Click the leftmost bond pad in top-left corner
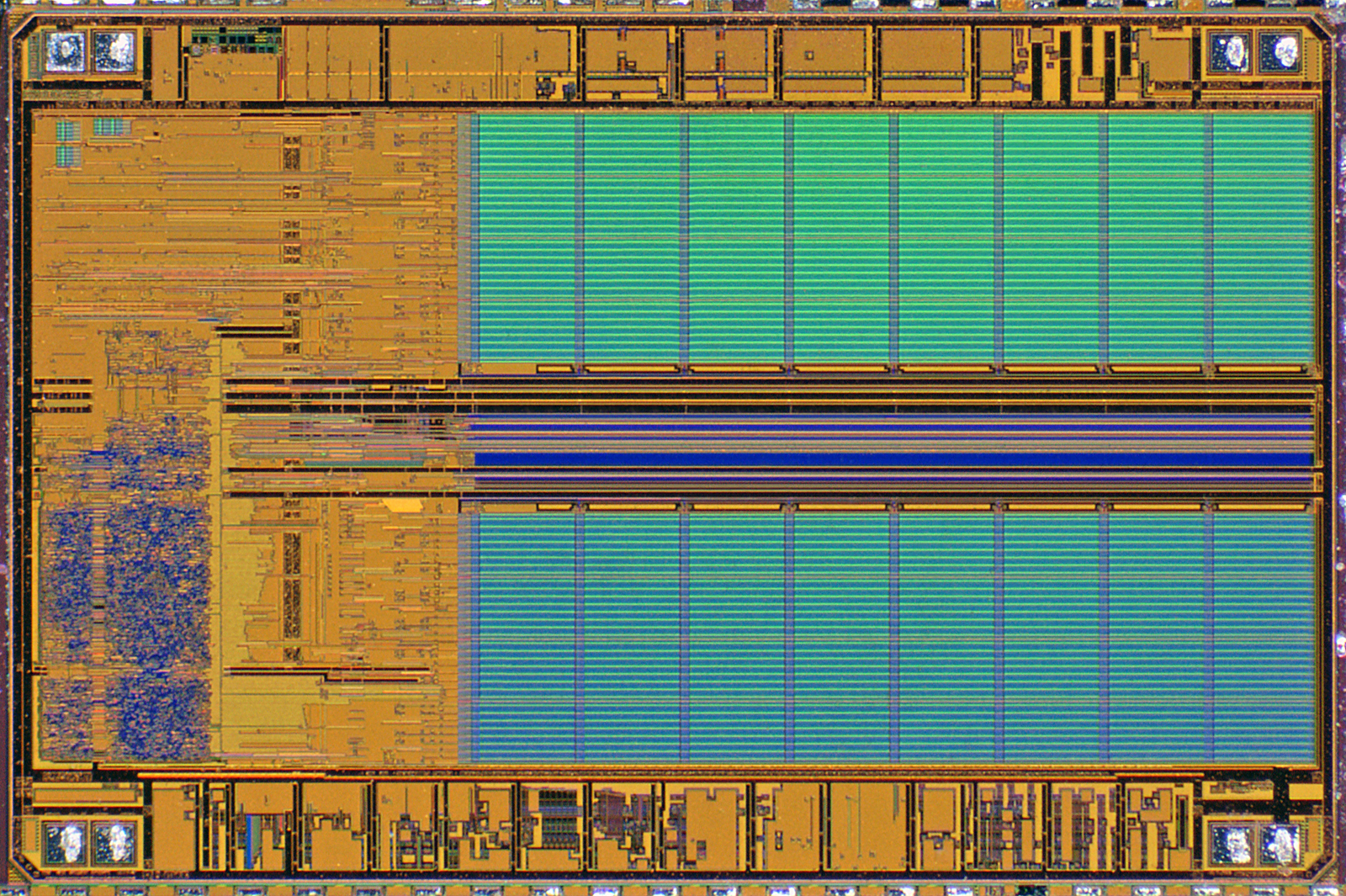 pyautogui.click(x=64, y=52)
